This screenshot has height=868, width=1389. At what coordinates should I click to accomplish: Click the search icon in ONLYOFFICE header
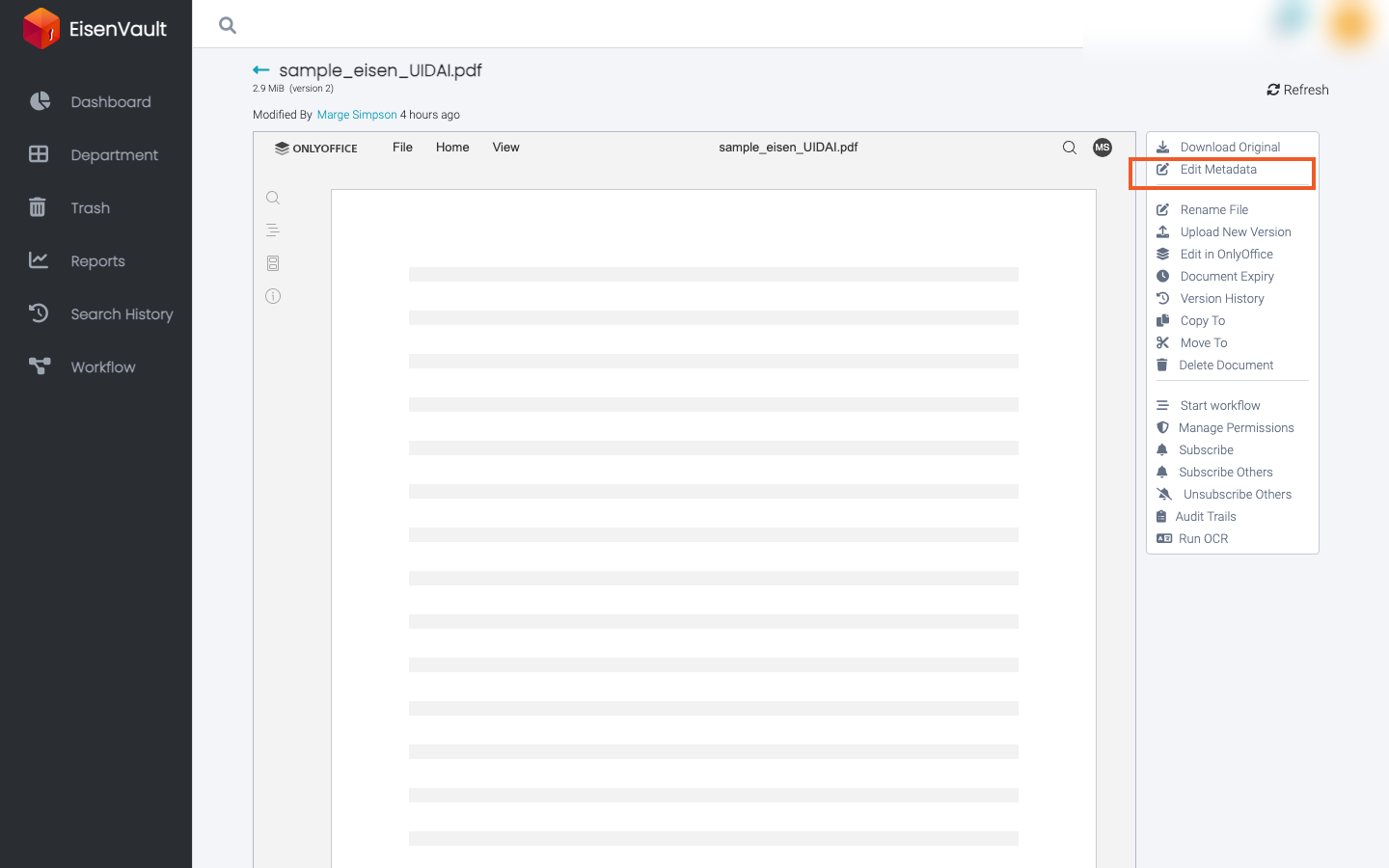coord(1070,148)
